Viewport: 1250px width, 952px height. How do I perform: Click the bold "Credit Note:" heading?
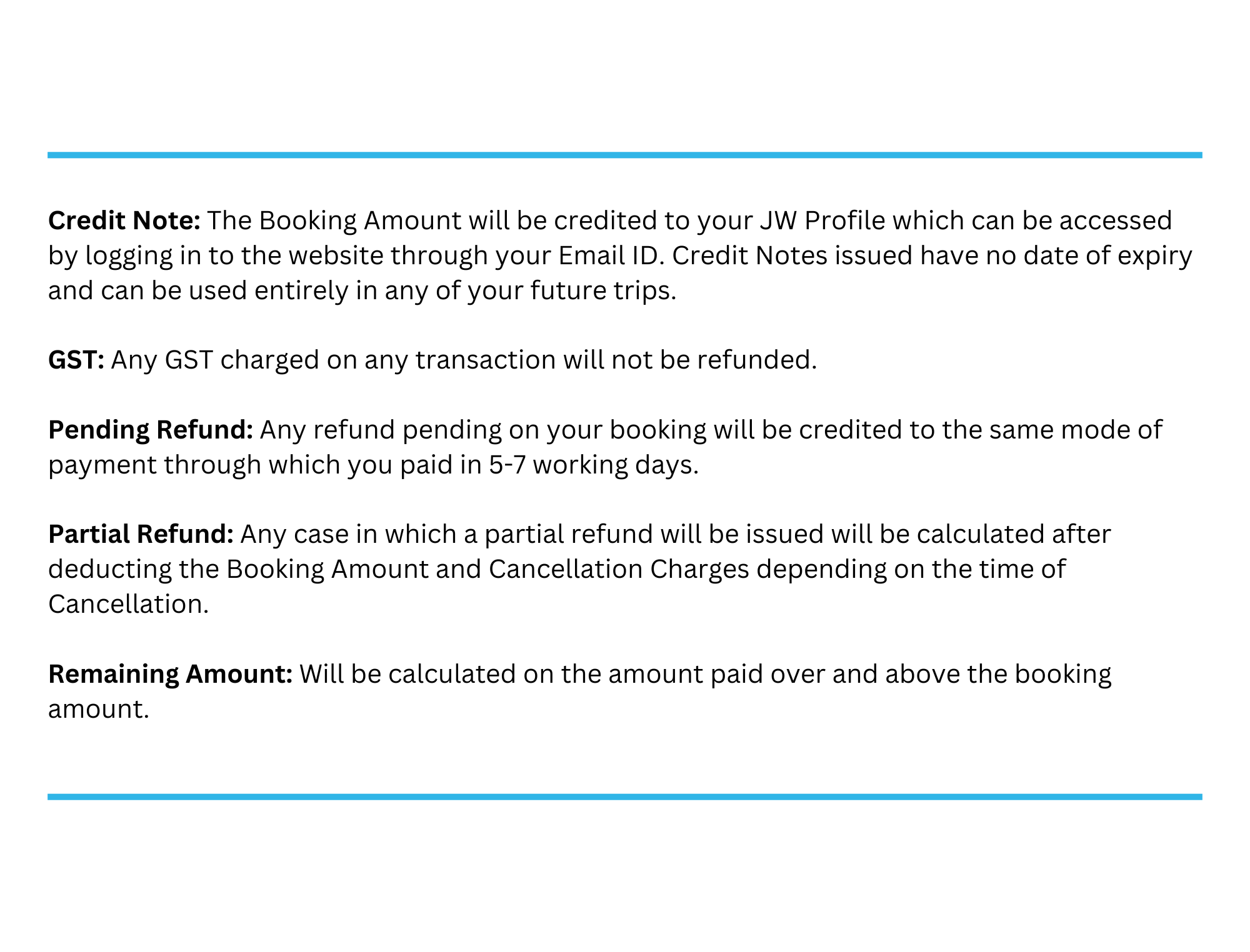[x=124, y=221]
